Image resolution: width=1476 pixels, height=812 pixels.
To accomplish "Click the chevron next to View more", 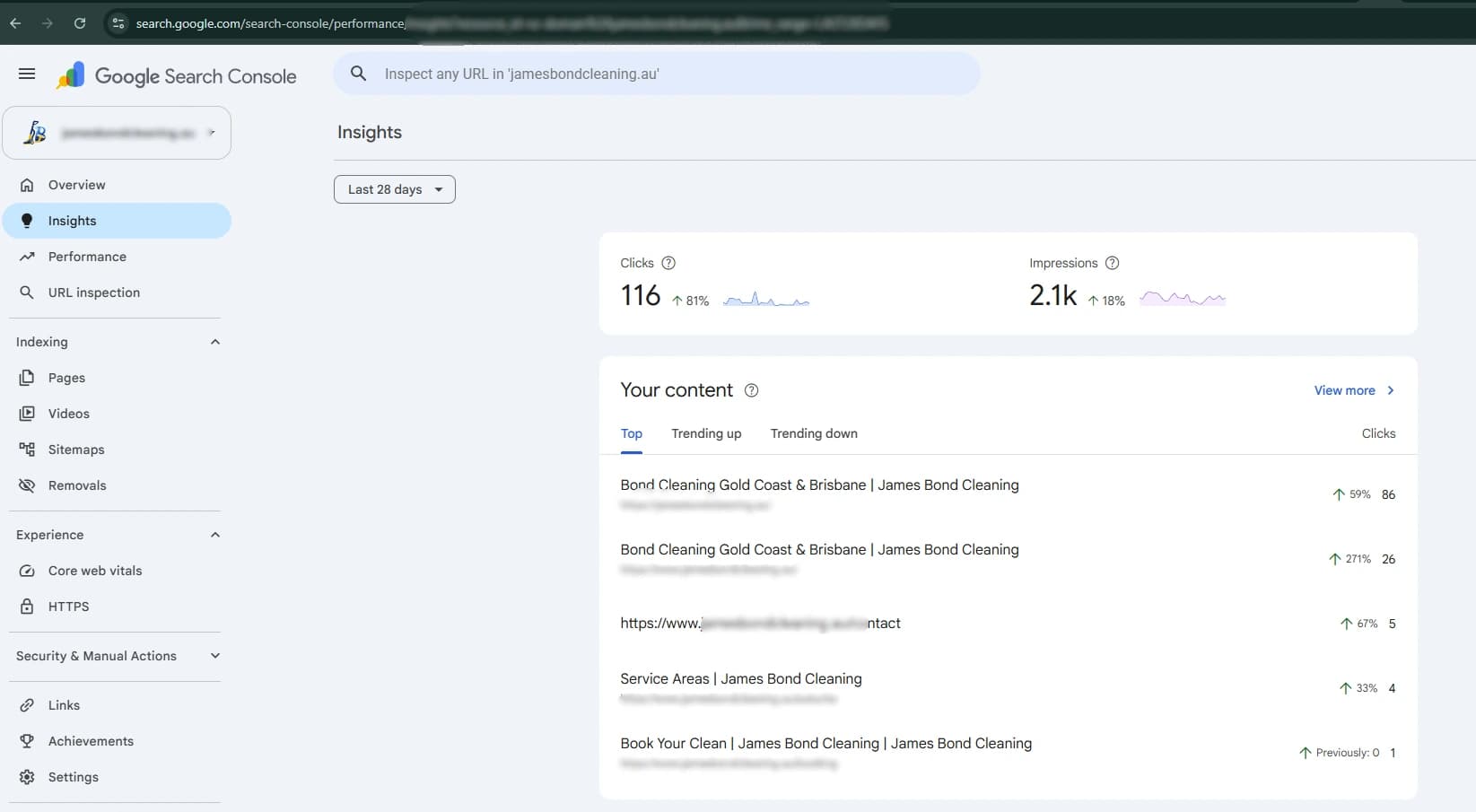I will pyautogui.click(x=1391, y=390).
